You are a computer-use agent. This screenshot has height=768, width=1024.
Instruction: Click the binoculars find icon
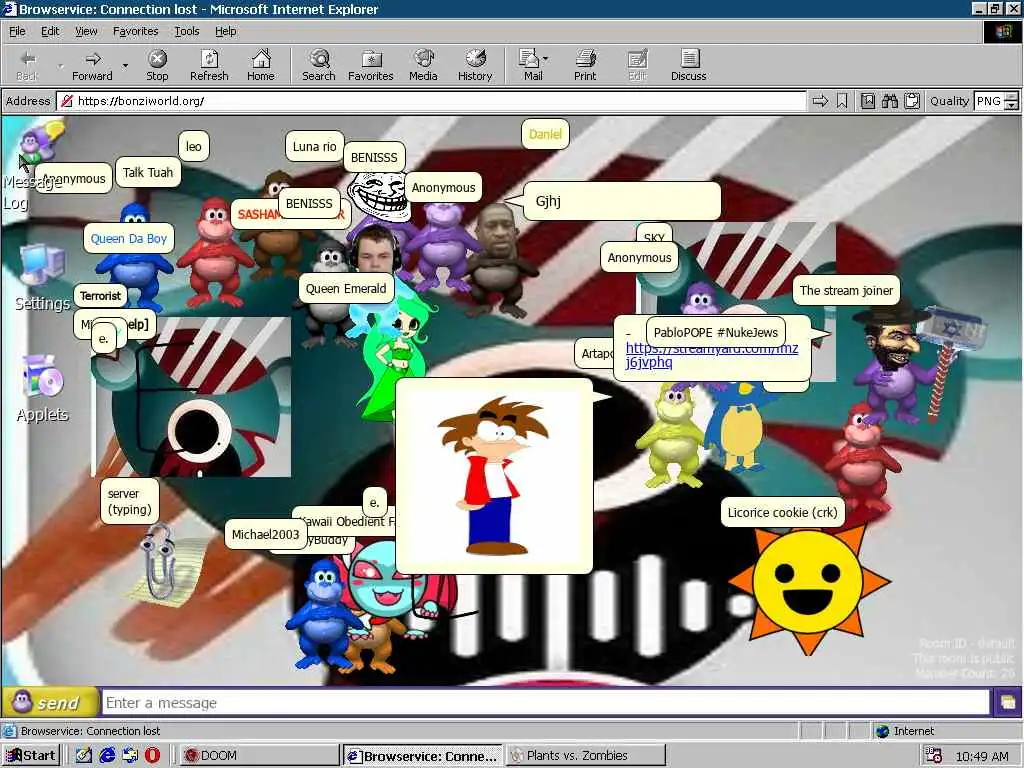pyautogui.click(x=889, y=101)
